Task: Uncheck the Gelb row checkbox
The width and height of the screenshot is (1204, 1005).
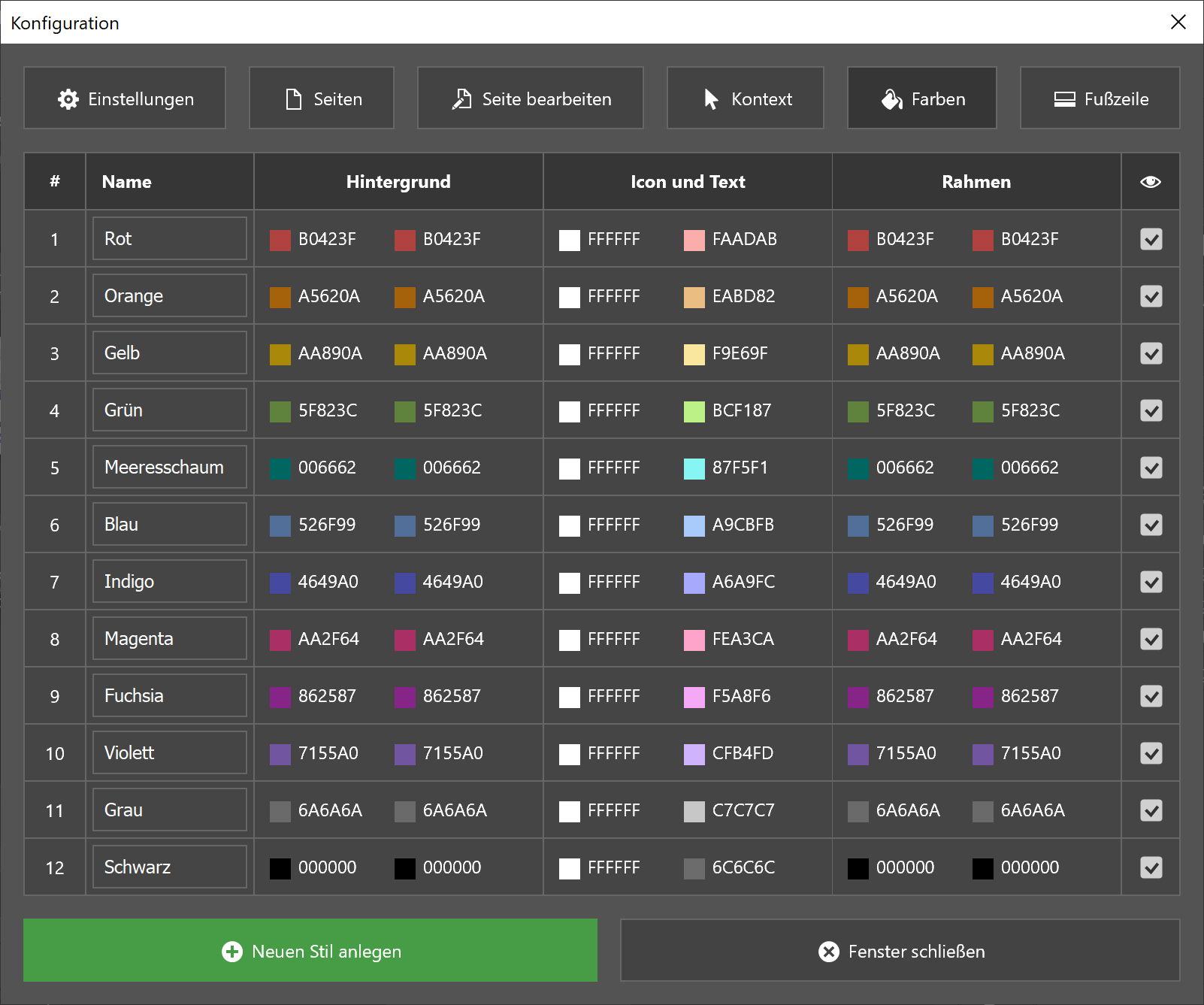Action: [x=1151, y=353]
